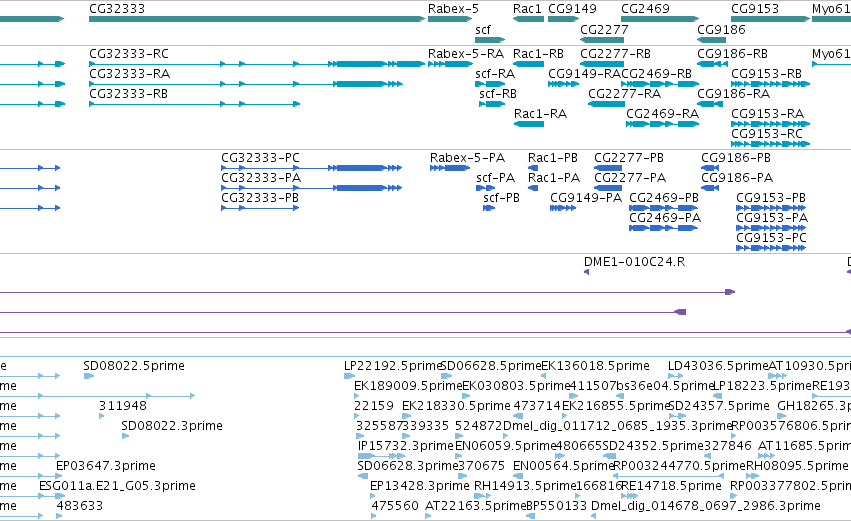The height and width of the screenshot is (521, 851).
Task: Select transcript scf-RB
Action: [x=498, y=93]
